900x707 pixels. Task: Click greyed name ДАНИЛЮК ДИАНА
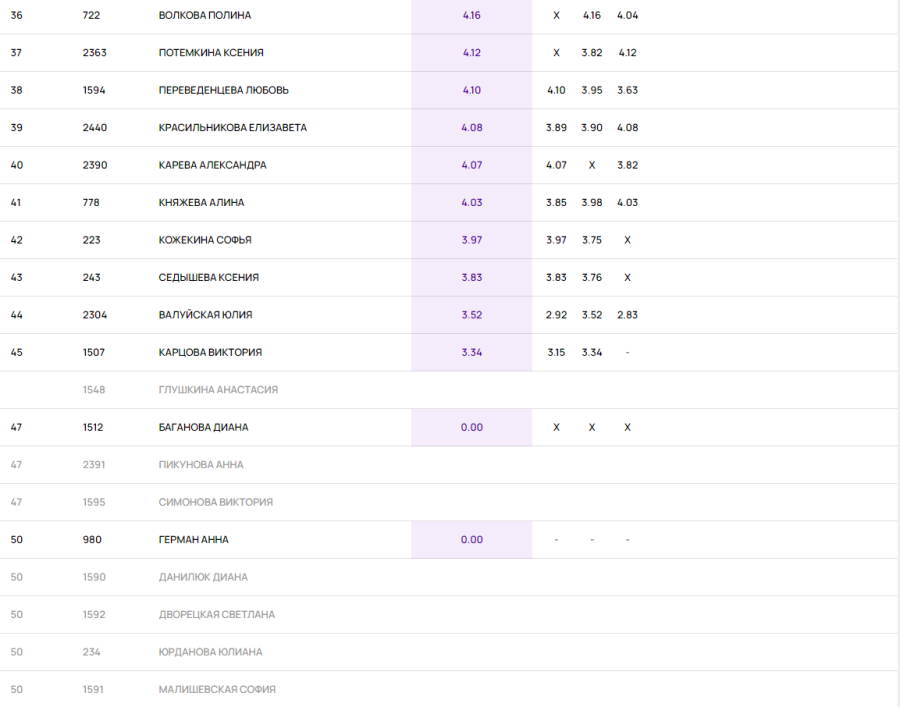point(203,577)
